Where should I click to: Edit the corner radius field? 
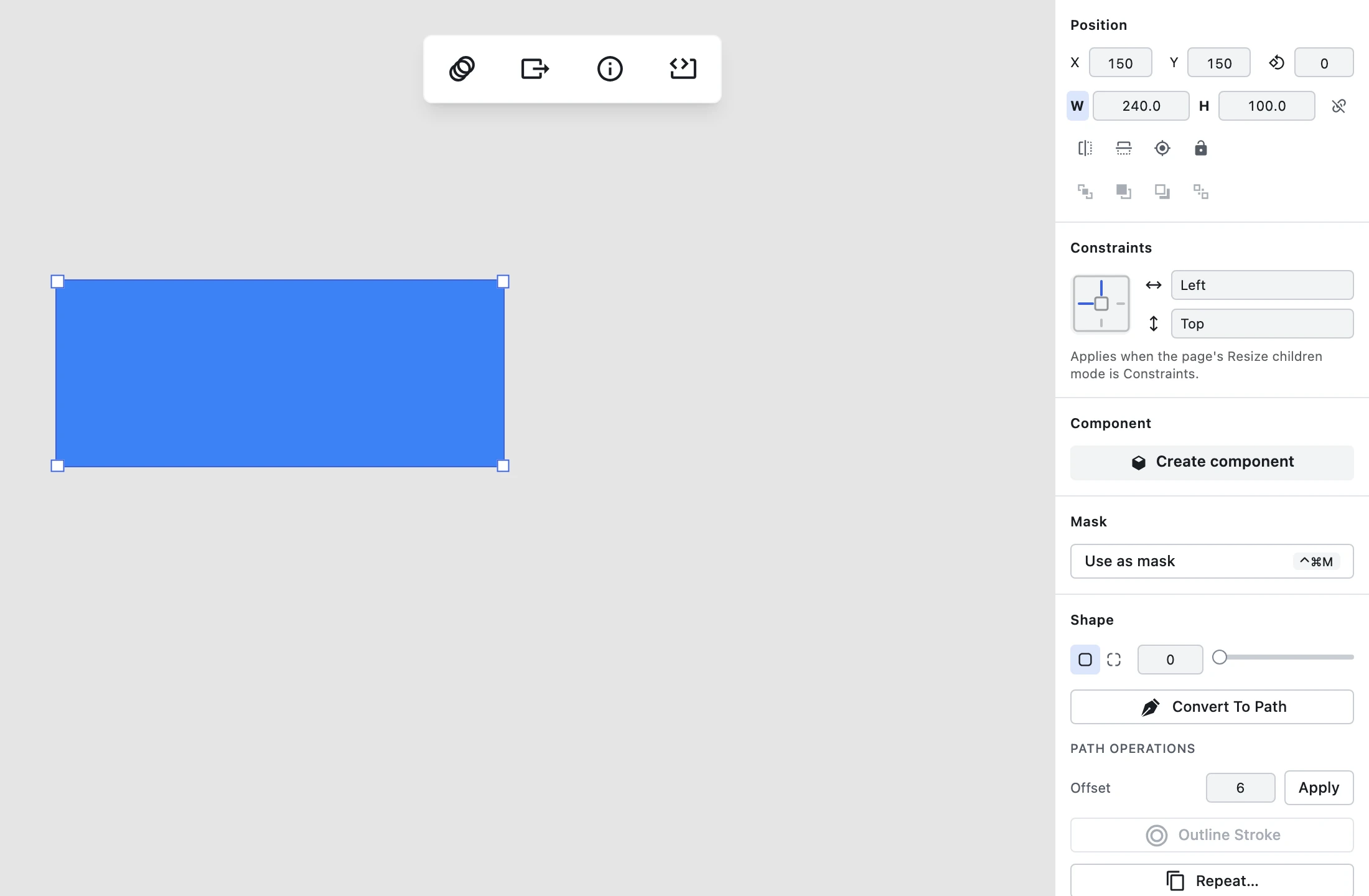coord(1170,660)
